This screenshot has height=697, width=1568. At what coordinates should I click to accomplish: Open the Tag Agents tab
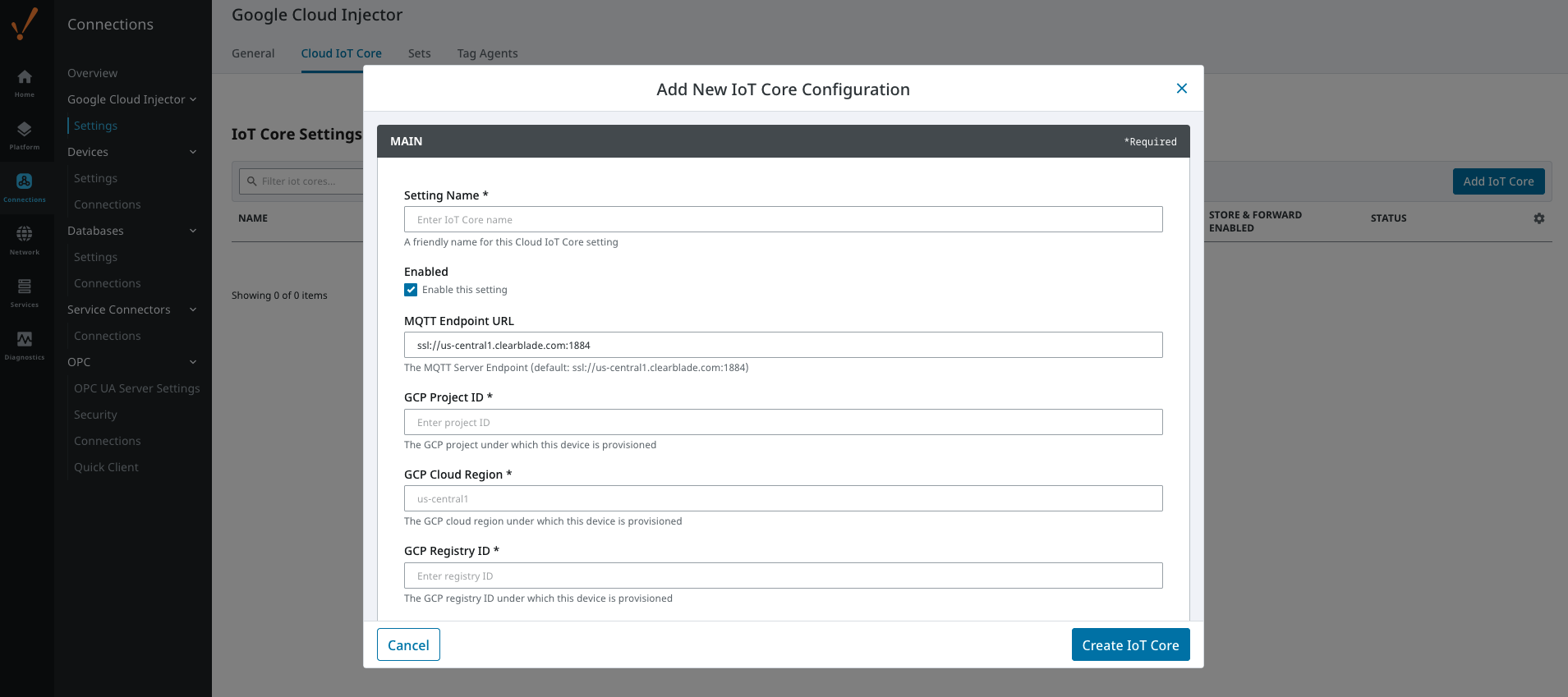(487, 53)
